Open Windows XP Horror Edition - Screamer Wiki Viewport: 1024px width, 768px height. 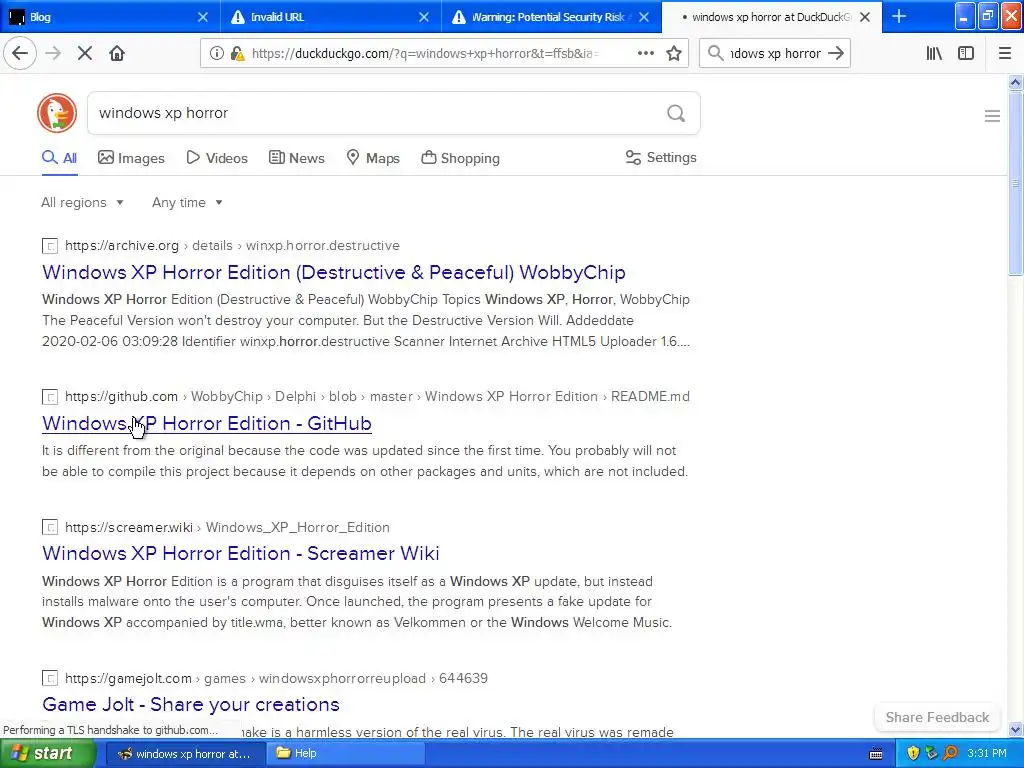coord(241,553)
